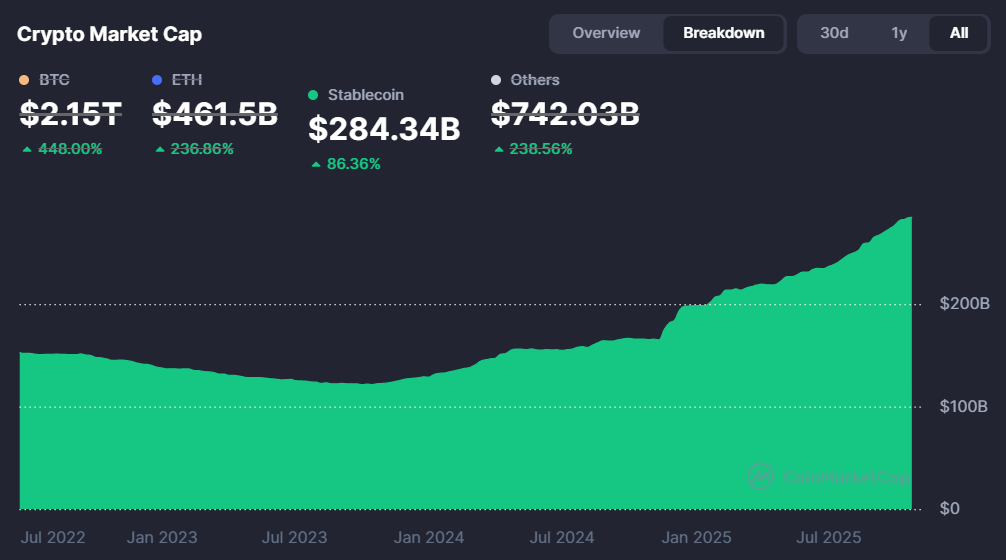Select the Breakdown tab
Viewport: 1006px width, 560px height.
[723, 33]
